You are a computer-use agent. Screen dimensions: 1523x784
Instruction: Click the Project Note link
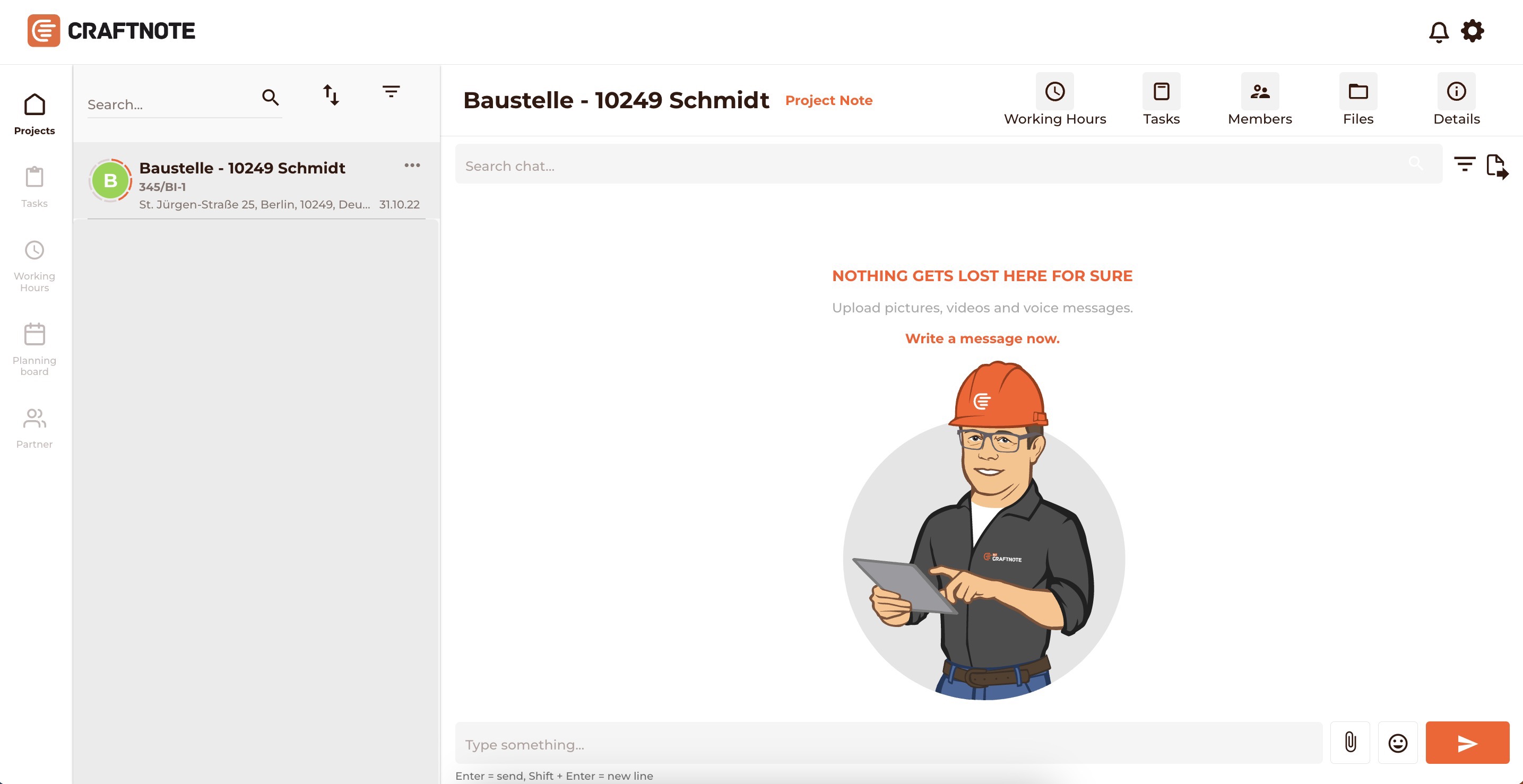click(x=828, y=100)
